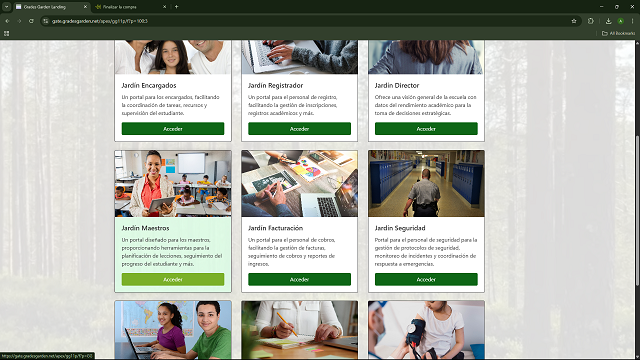The height and width of the screenshot is (360, 640).
Task: Go back to the previous page
Action: point(7,21)
